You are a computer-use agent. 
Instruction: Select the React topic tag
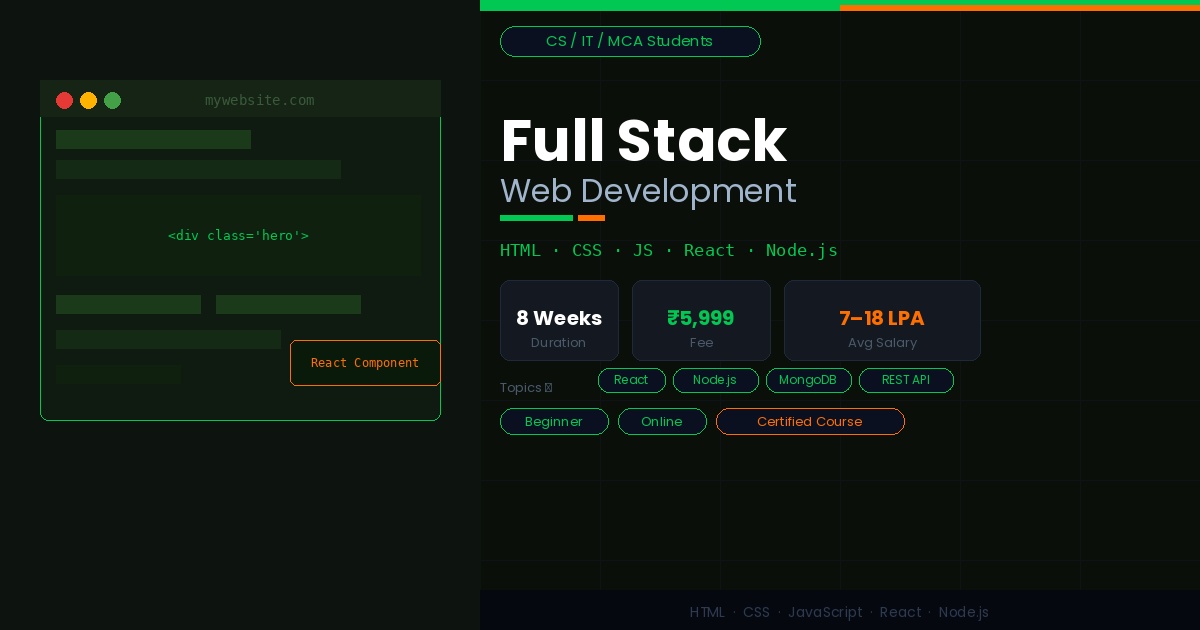631,380
